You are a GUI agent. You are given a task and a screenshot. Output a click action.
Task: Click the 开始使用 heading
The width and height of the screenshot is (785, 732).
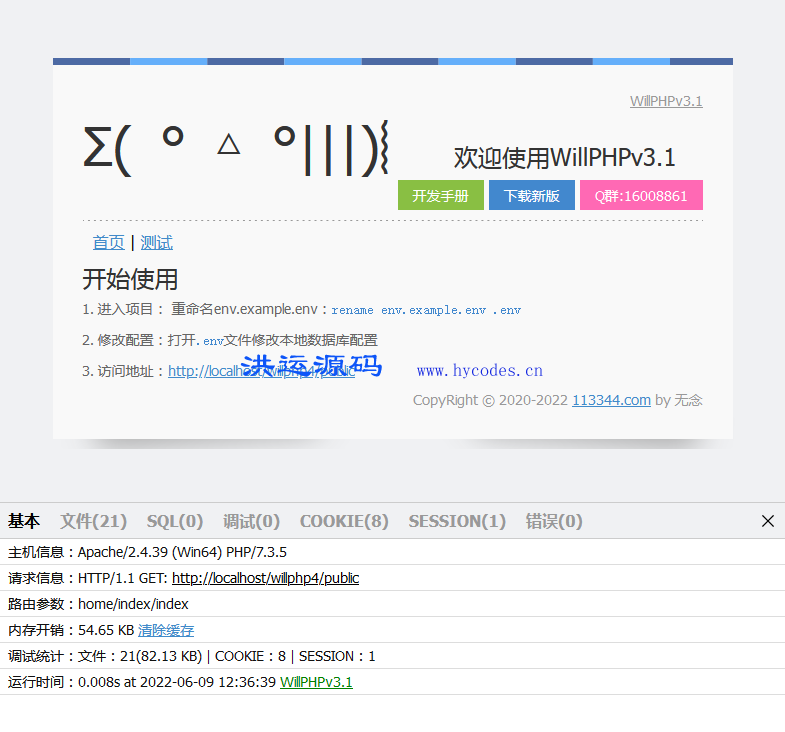click(130, 279)
